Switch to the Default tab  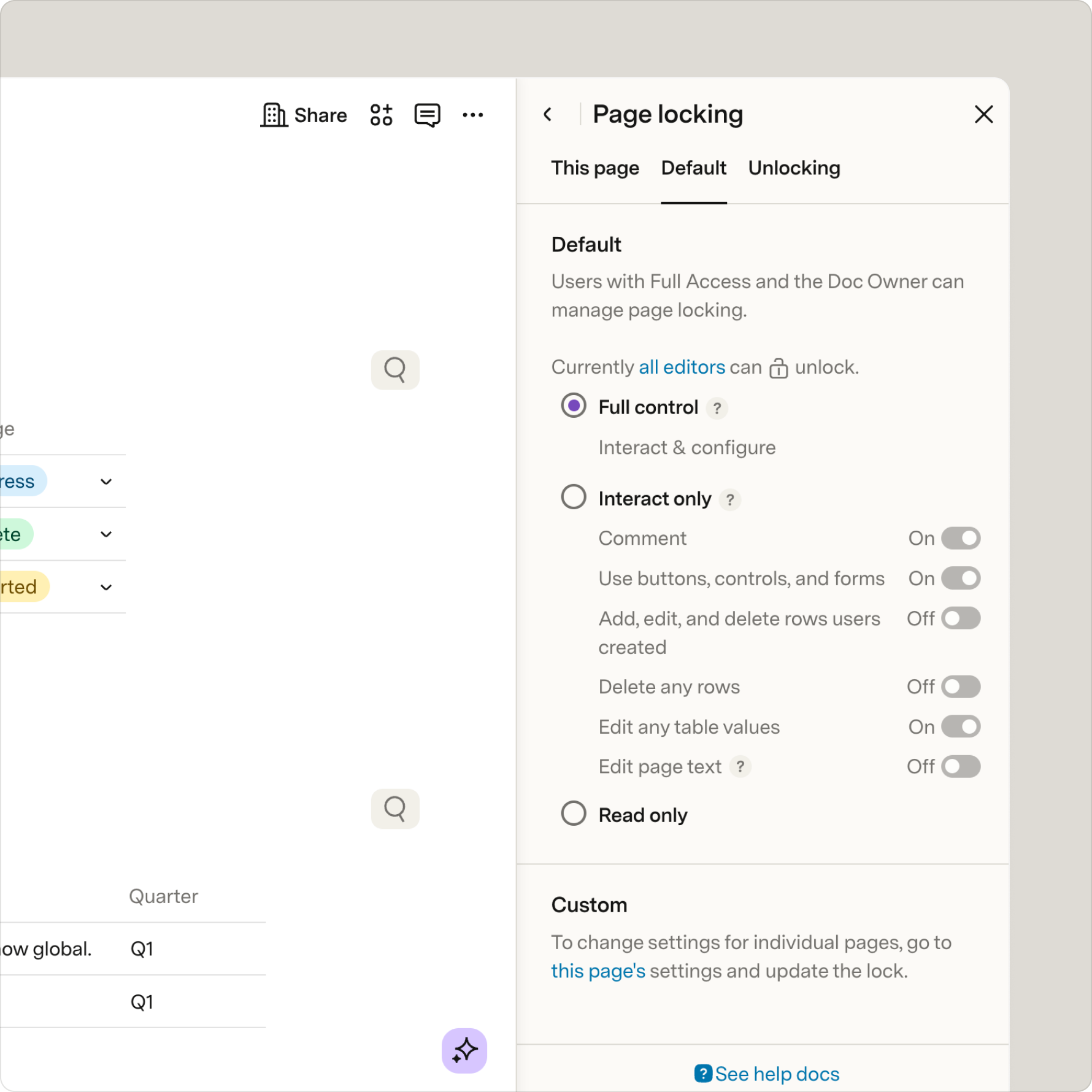pos(693,168)
